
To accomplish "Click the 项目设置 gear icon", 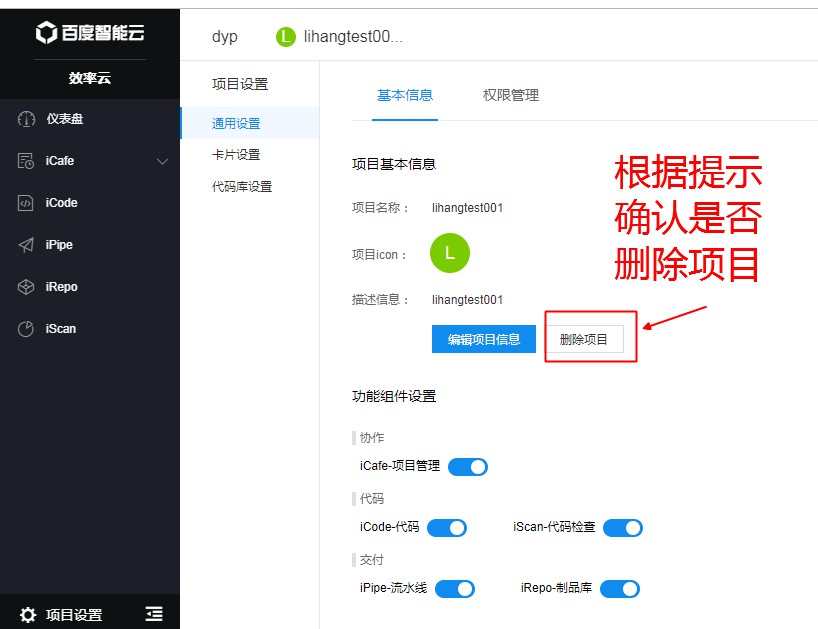I will point(28,615).
